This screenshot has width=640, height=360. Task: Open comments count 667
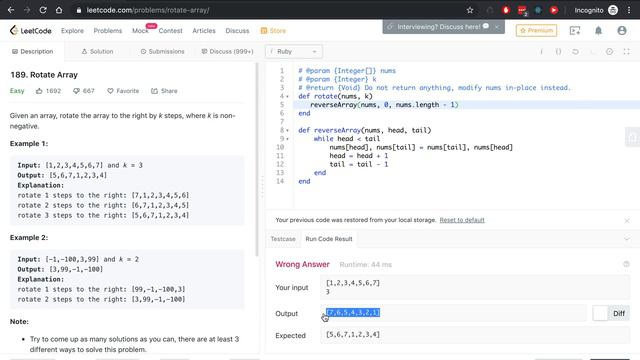(84, 91)
